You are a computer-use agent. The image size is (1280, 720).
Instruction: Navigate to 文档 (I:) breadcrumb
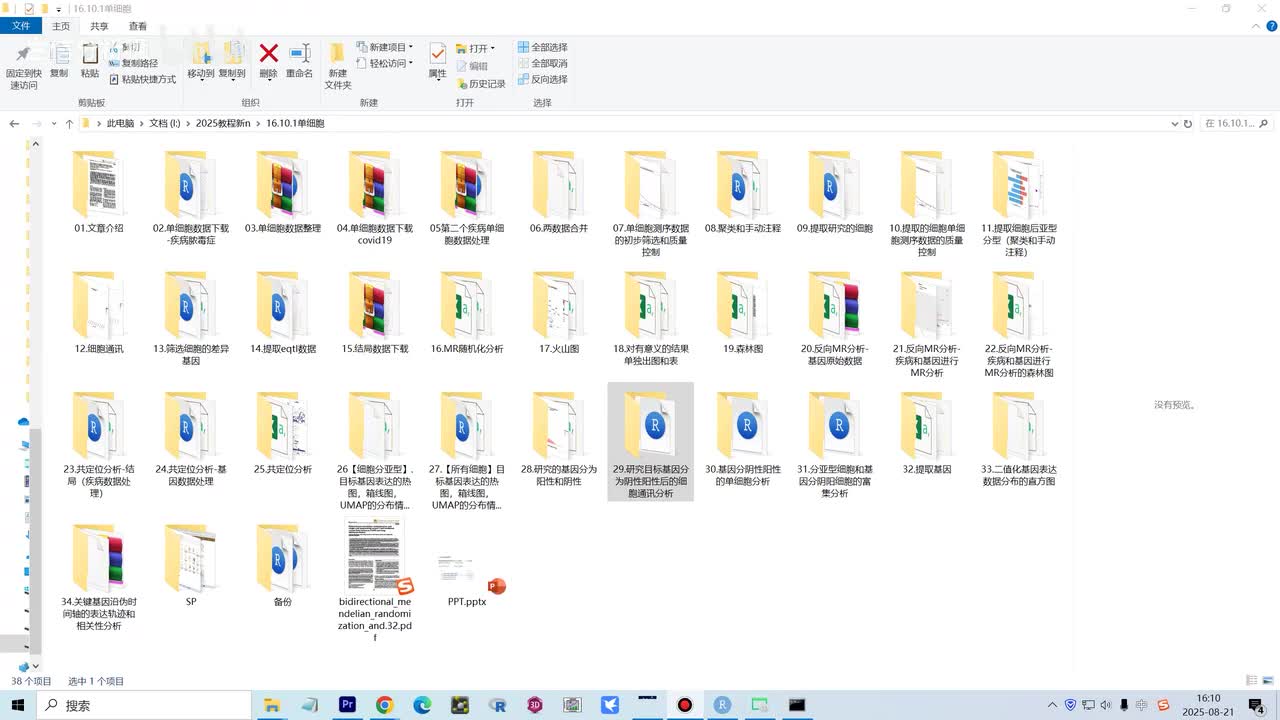coord(165,124)
